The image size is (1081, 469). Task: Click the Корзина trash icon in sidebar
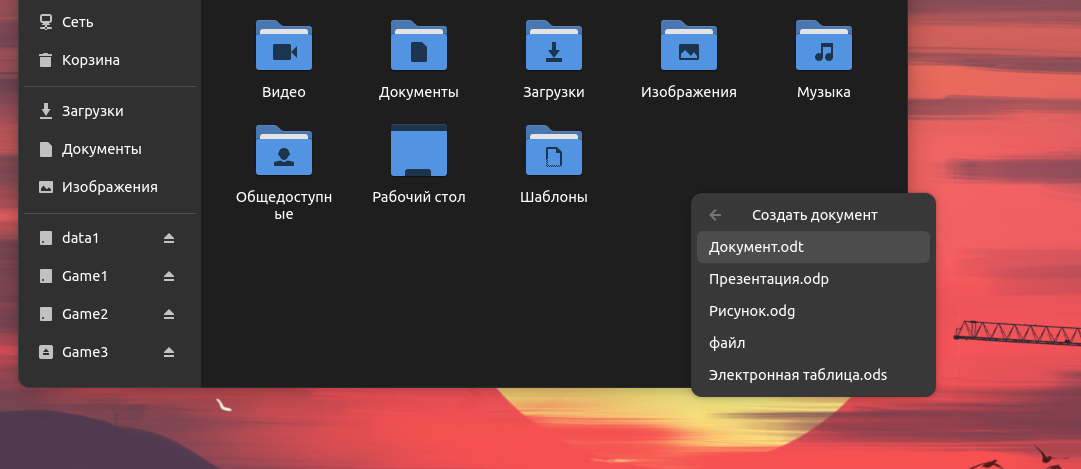tap(46, 60)
